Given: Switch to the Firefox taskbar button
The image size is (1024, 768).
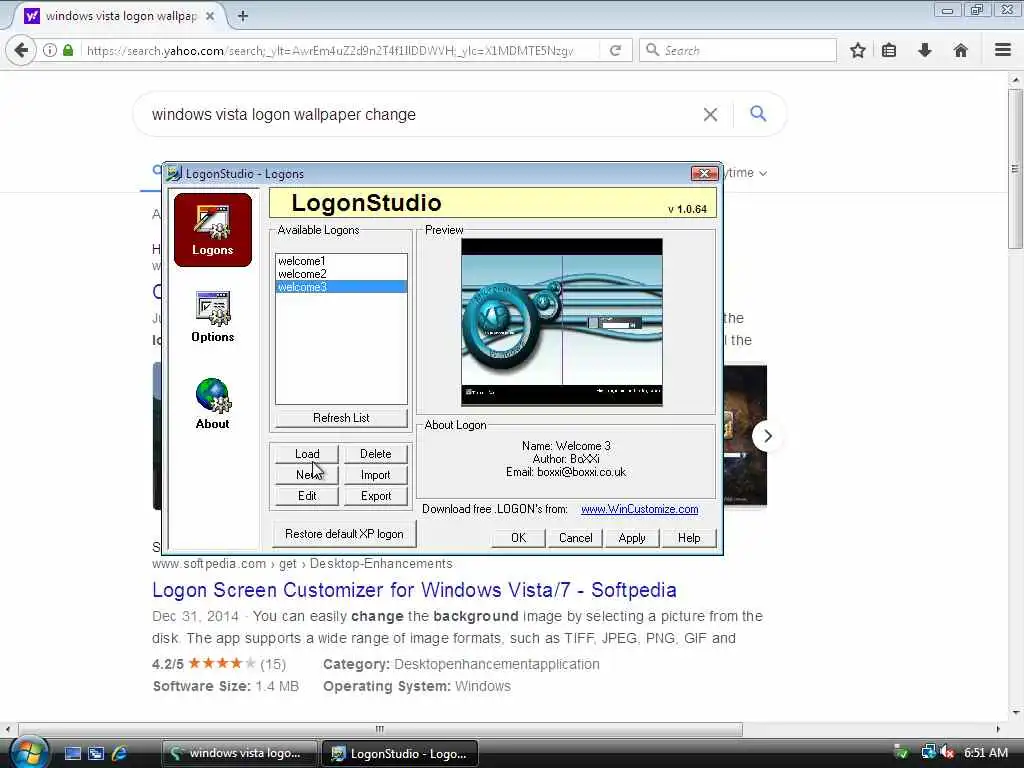Looking at the screenshot, I should point(239,753).
